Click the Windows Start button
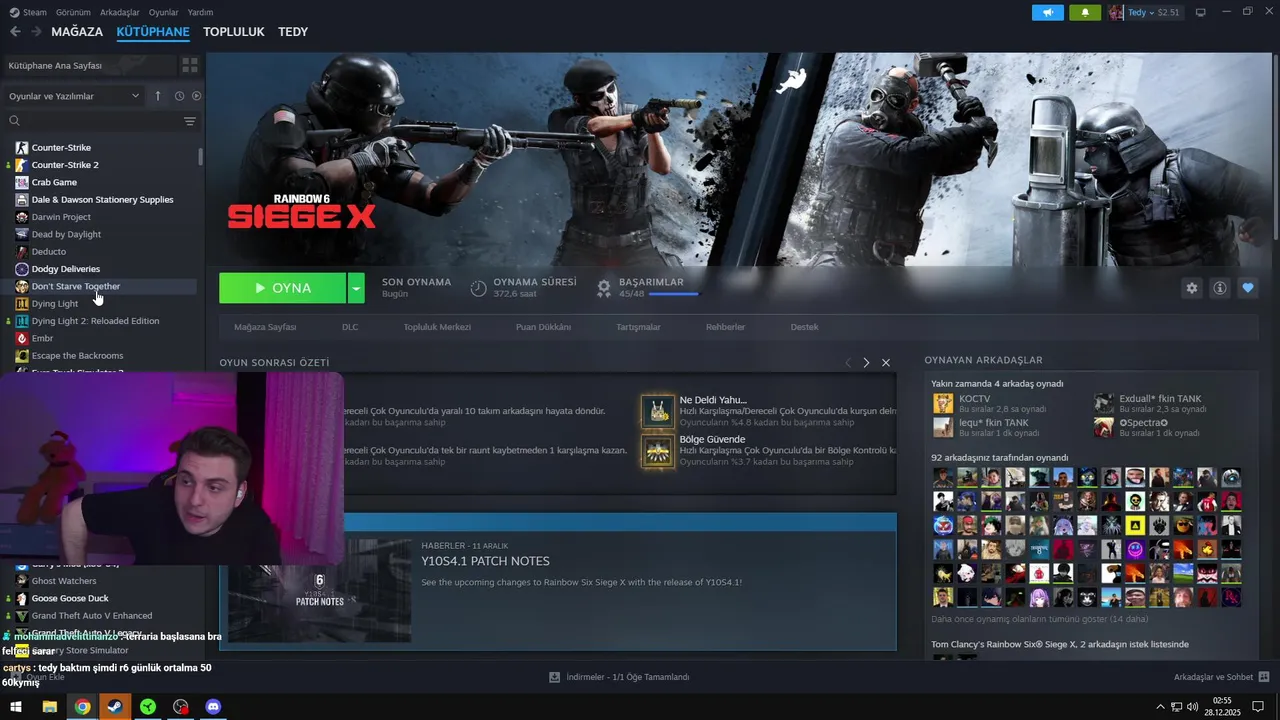 click(x=16, y=707)
